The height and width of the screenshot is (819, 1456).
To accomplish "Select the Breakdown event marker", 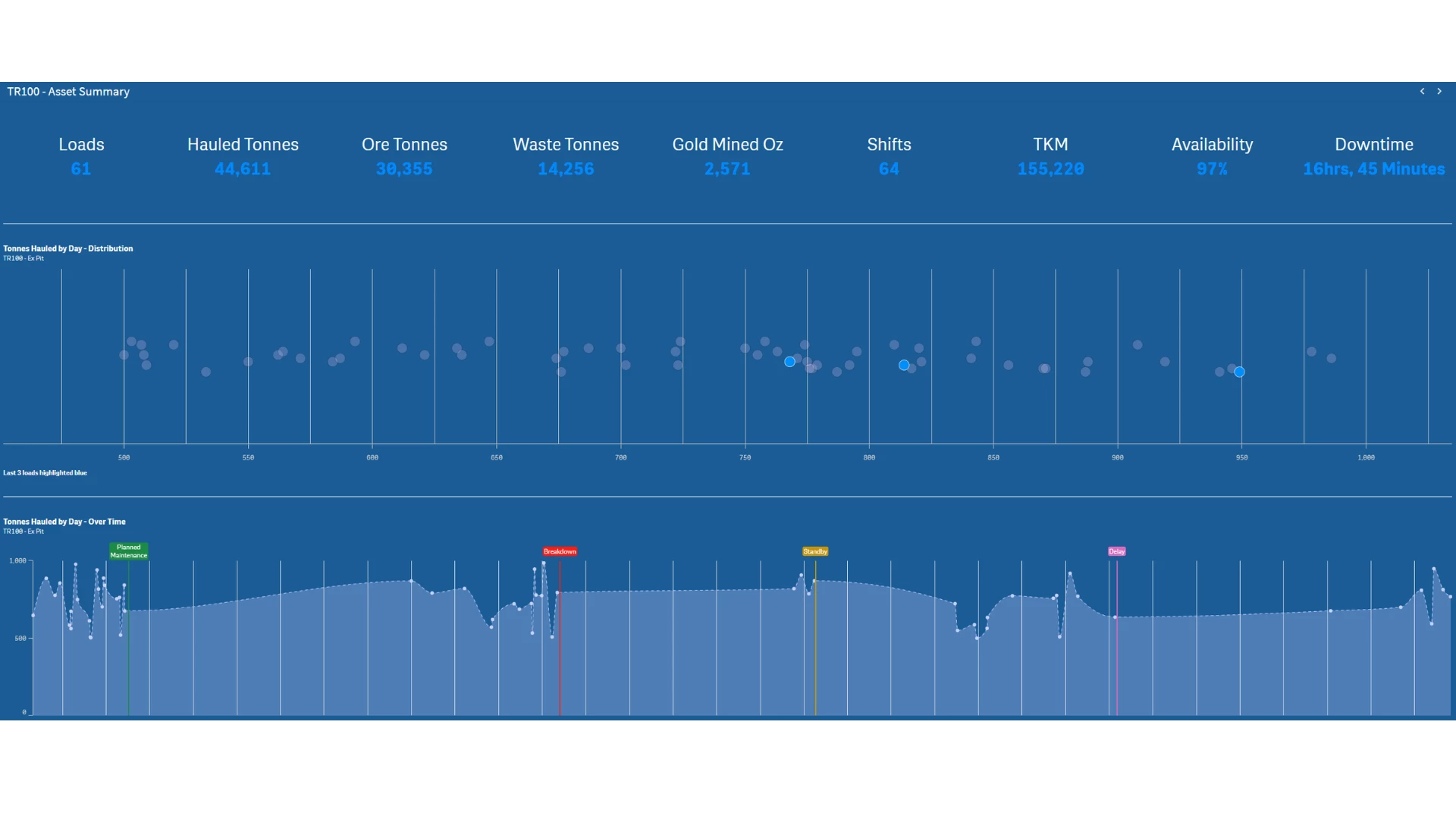I will click(x=557, y=551).
